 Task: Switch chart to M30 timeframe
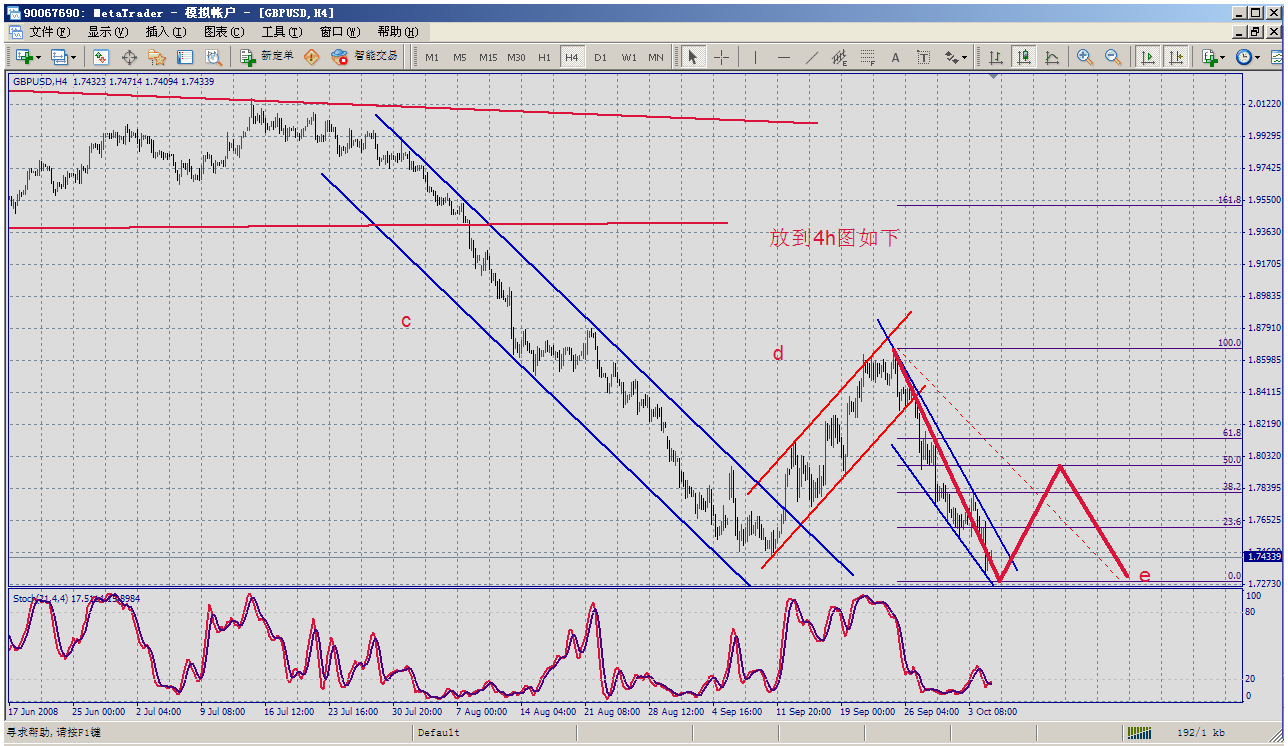[x=516, y=57]
